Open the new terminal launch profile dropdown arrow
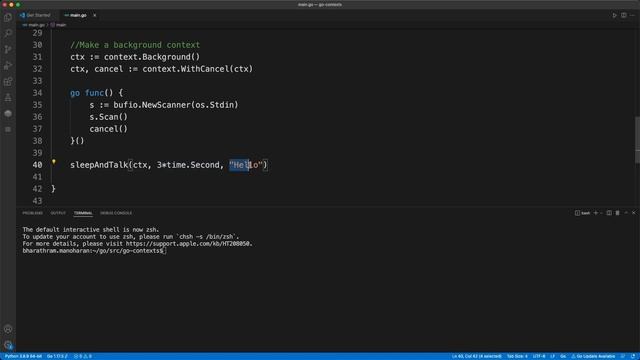 (601, 213)
